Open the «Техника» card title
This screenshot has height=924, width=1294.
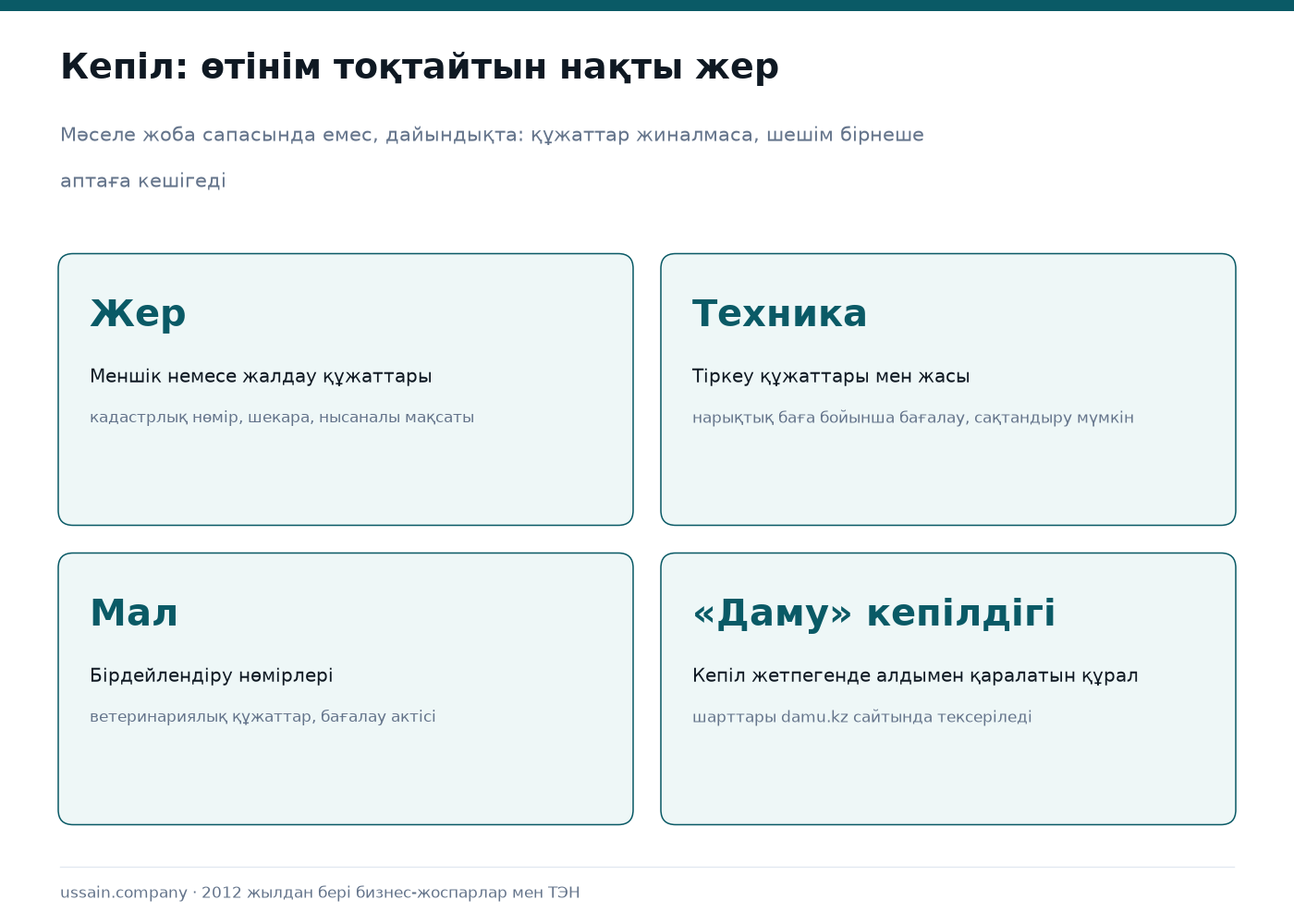pyautogui.click(x=779, y=313)
